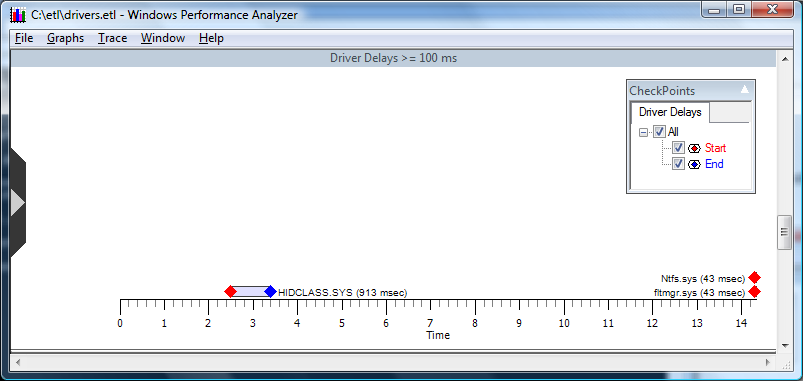
Task: Click the horizontal scrollbar right arrow
Action: pos(768,362)
